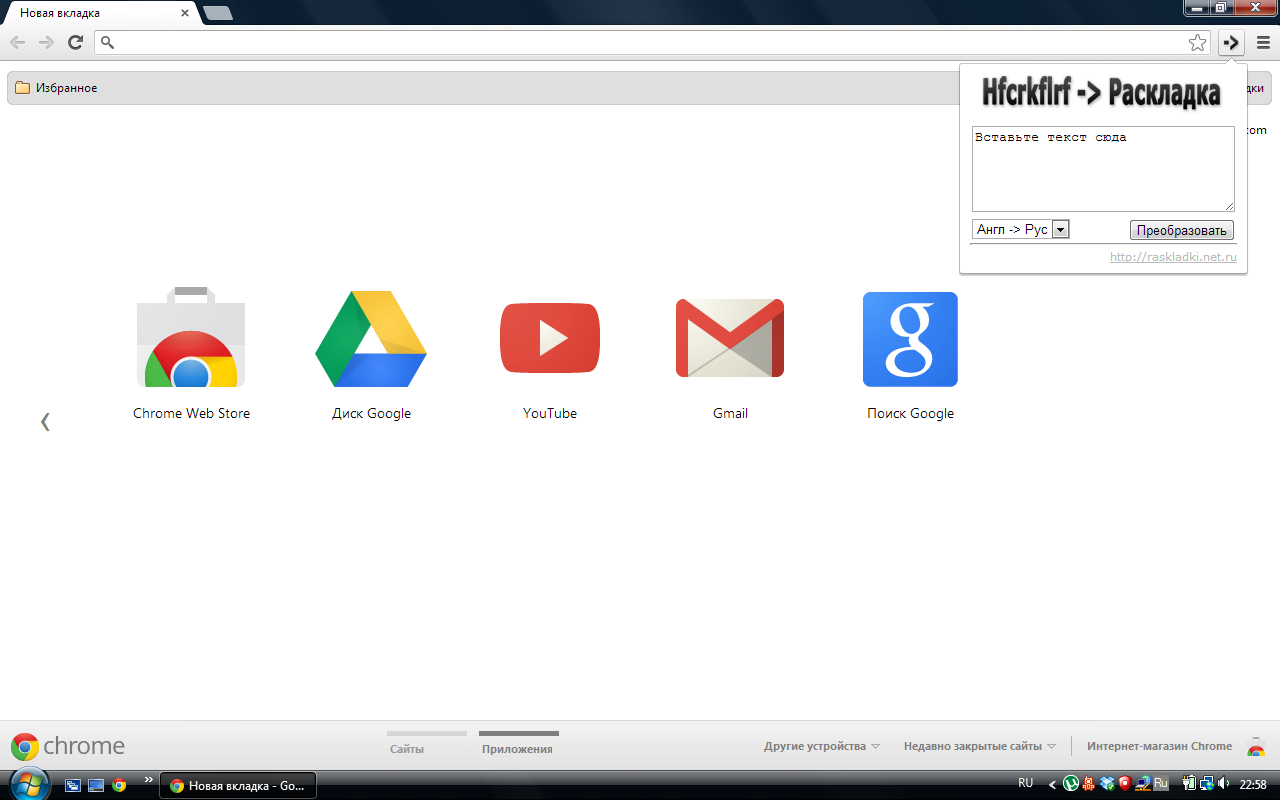This screenshot has width=1280, height=800.
Task: Click the Chrome signed-in icon at bottom right
Action: (1256, 746)
